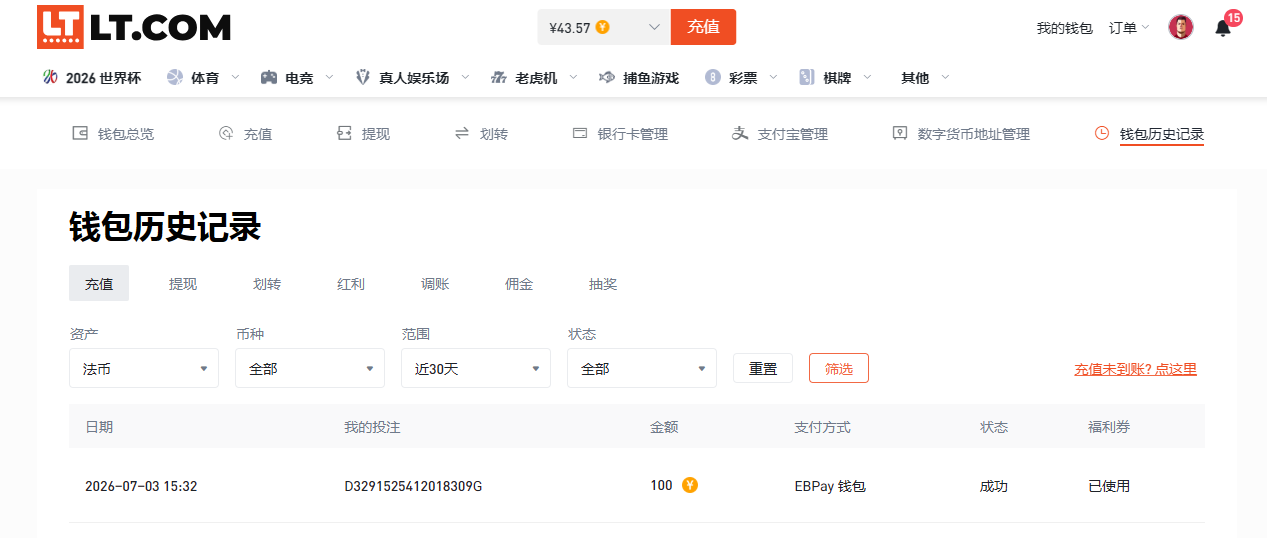Image resolution: width=1267 pixels, height=538 pixels.
Task: Click the 彩票 lottery ball icon
Action: click(713, 77)
